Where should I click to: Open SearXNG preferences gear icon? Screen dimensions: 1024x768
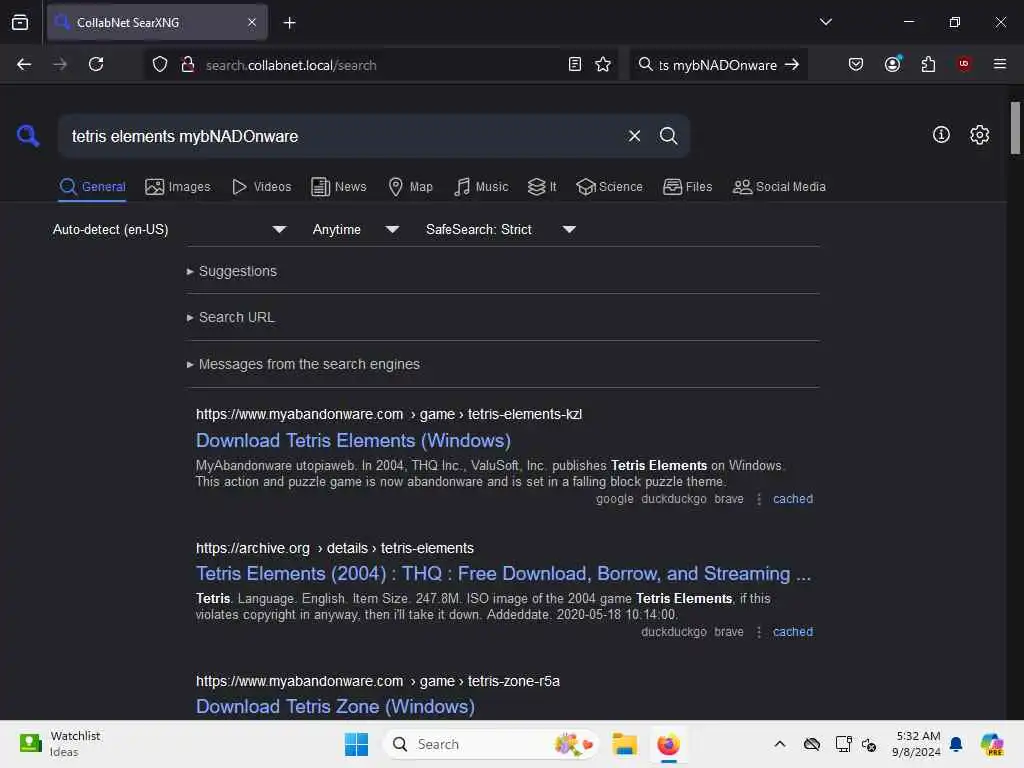point(979,135)
